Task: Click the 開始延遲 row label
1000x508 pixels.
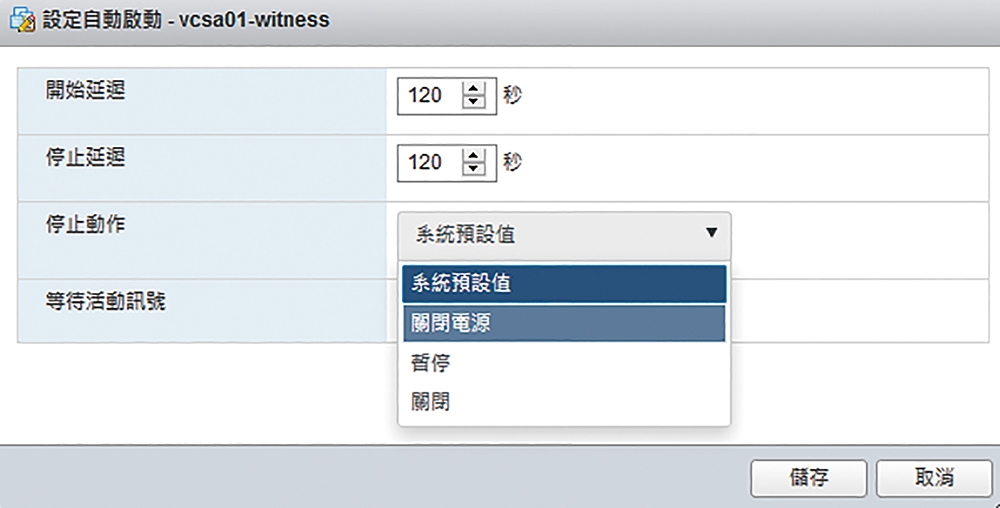Action: (x=85, y=91)
